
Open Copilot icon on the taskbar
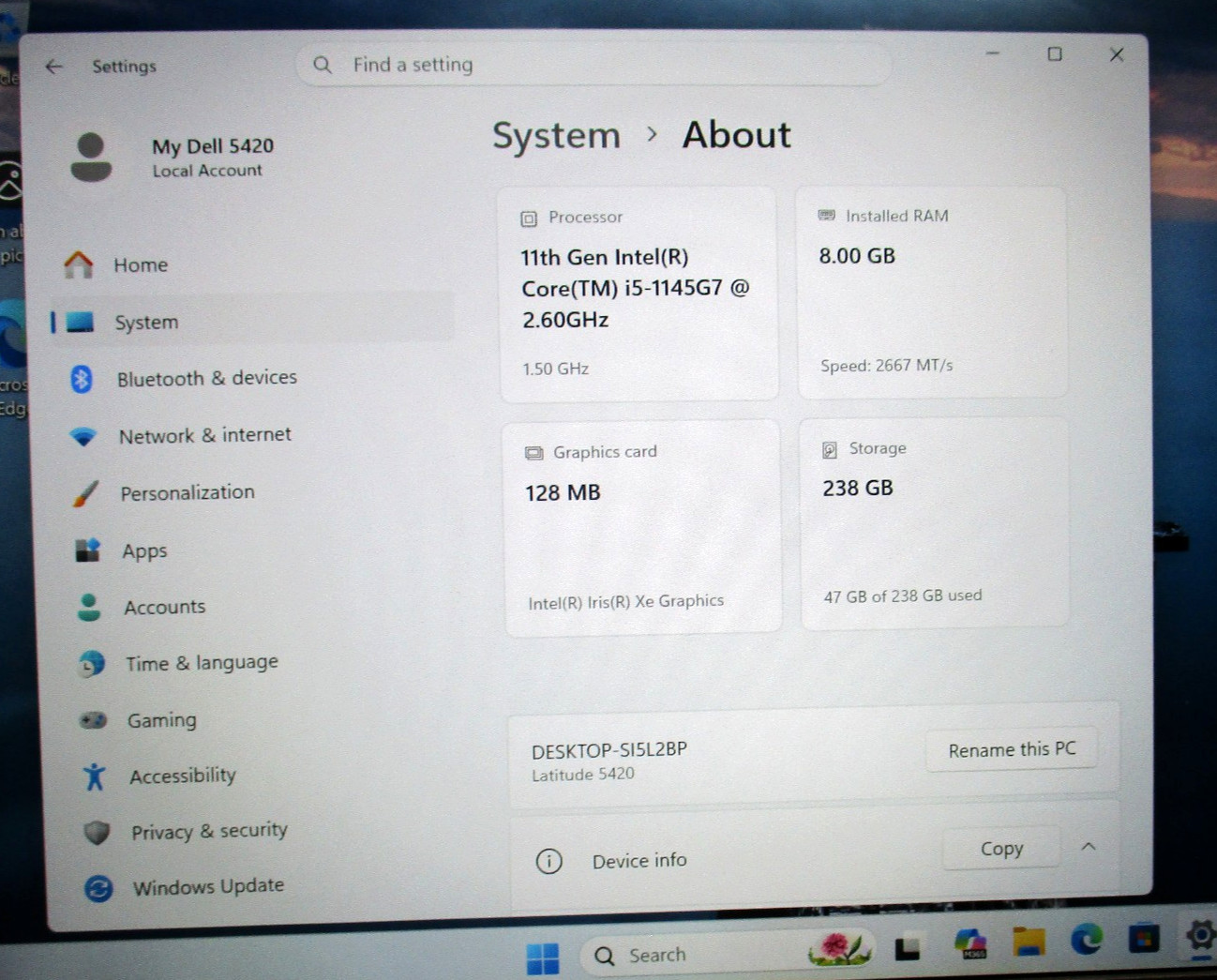[970, 943]
